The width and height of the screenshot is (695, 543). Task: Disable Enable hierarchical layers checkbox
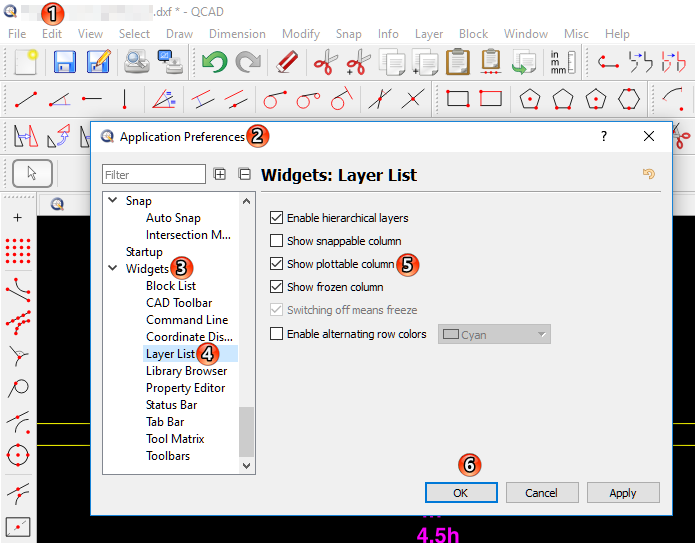pos(277,218)
